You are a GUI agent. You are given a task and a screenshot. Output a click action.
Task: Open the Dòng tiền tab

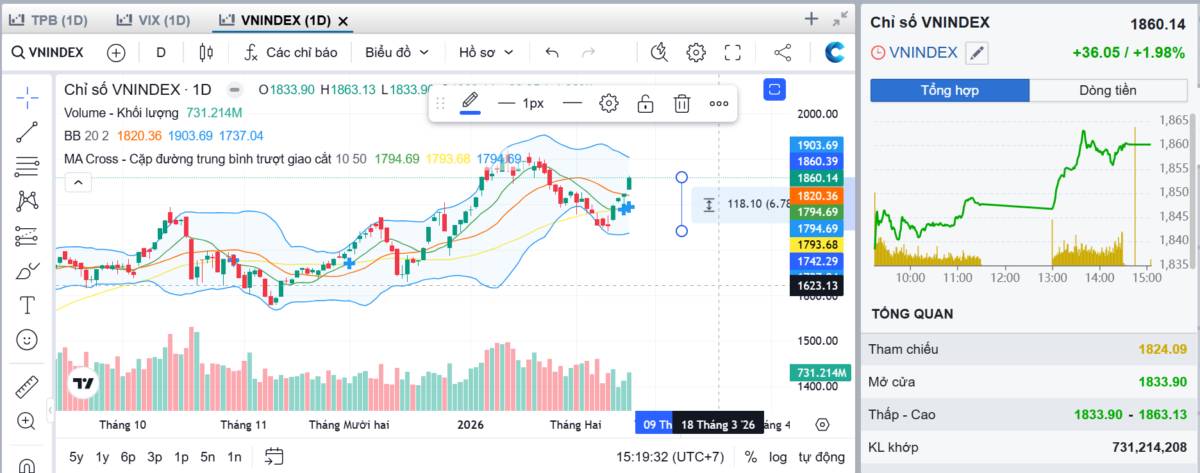[x=1108, y=90]
